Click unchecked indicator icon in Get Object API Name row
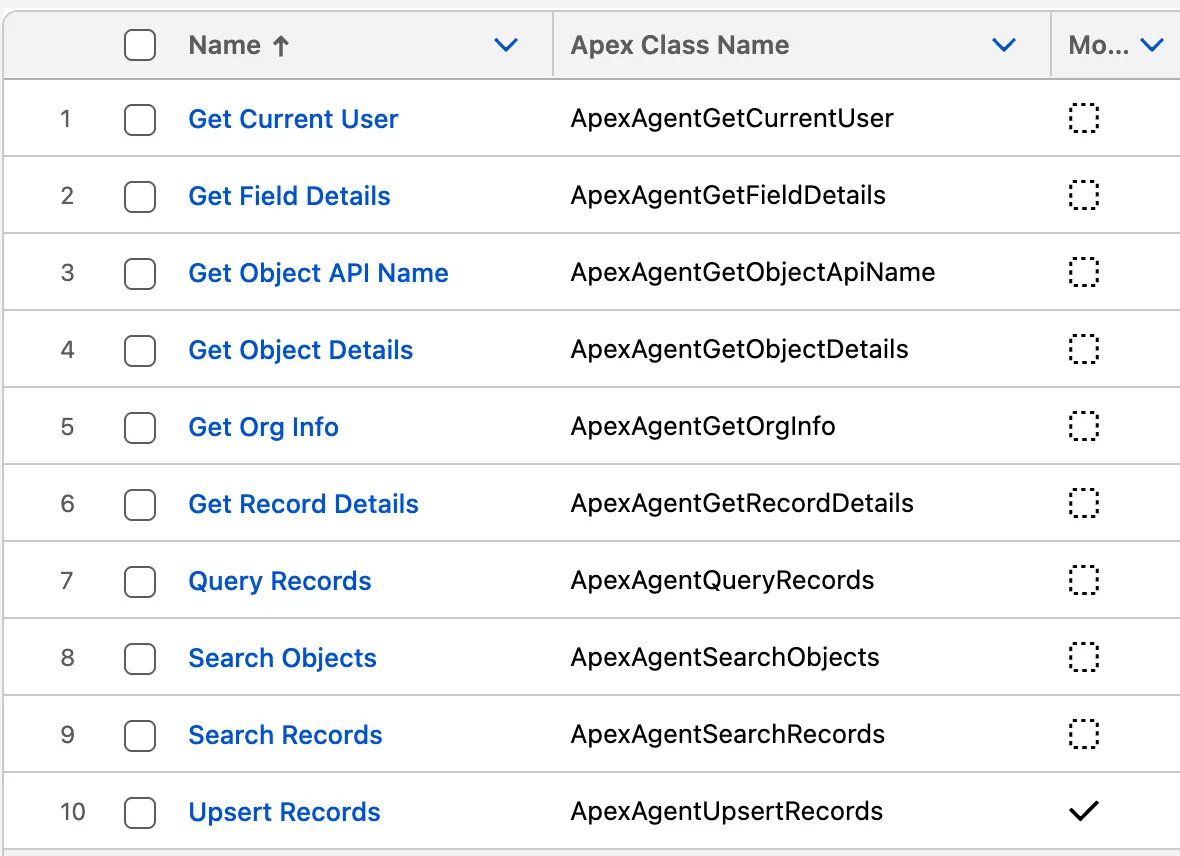 [x=1084, y=272]
